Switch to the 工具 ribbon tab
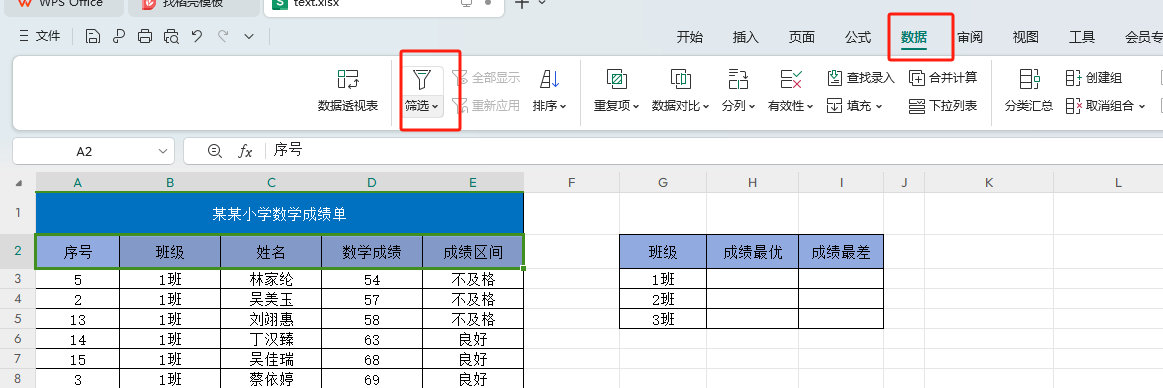Image resolution: width=1163 pixels, height=388 pixels. 1081,37
